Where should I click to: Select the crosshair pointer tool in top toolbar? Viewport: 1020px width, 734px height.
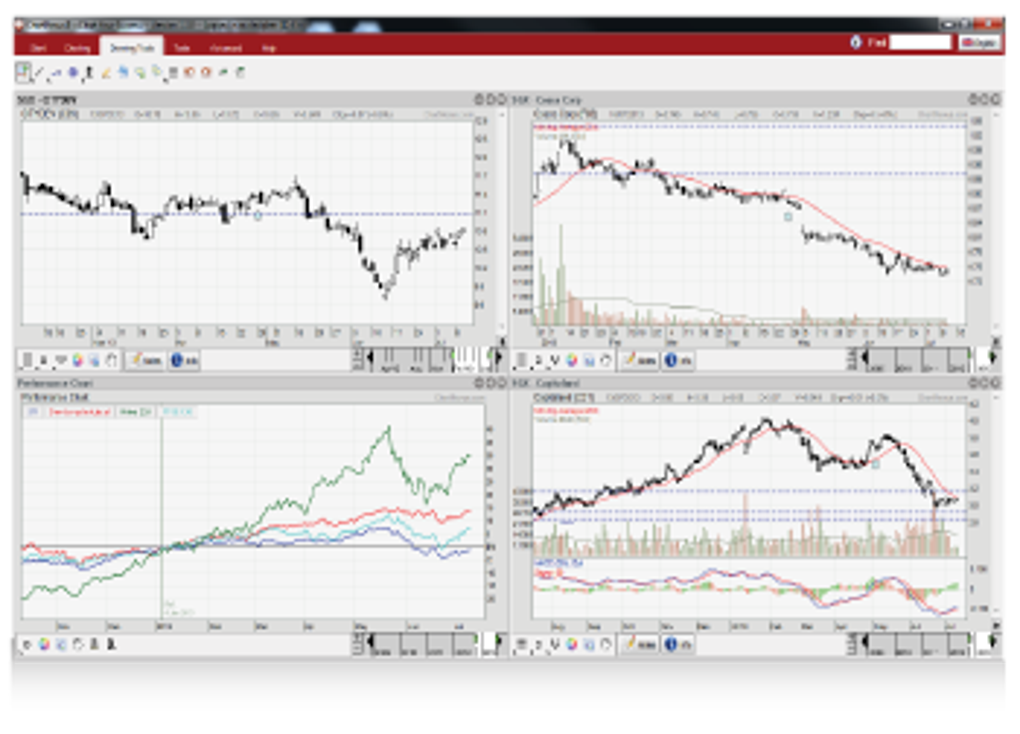pyautogui.click(x=23, y=72)
